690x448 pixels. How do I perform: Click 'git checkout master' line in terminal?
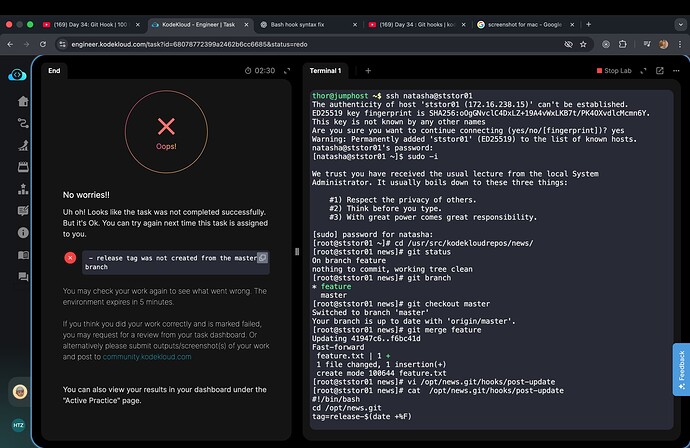tap(448, 304)
